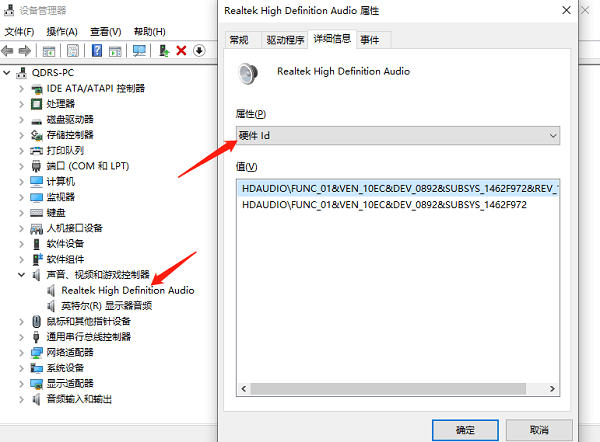Expand the 音频输入和输出 node
The width and height of the screenshot is (600, 442).
(21, 399)
